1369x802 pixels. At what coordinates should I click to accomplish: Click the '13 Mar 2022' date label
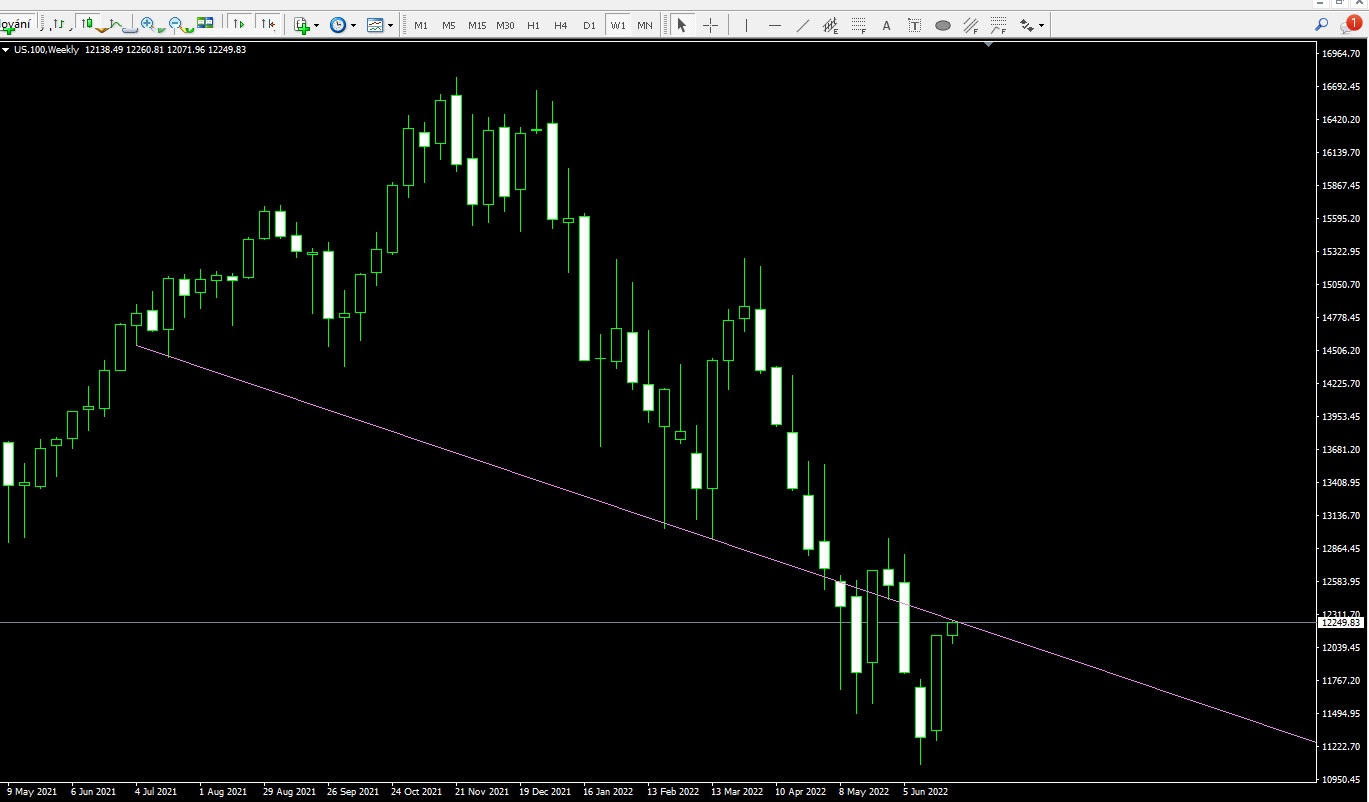click(x=737, y=791)
